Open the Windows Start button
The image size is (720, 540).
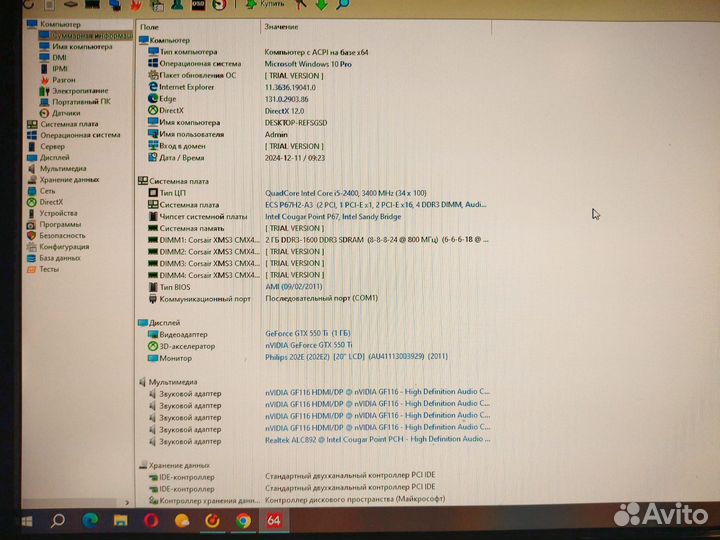26,520
